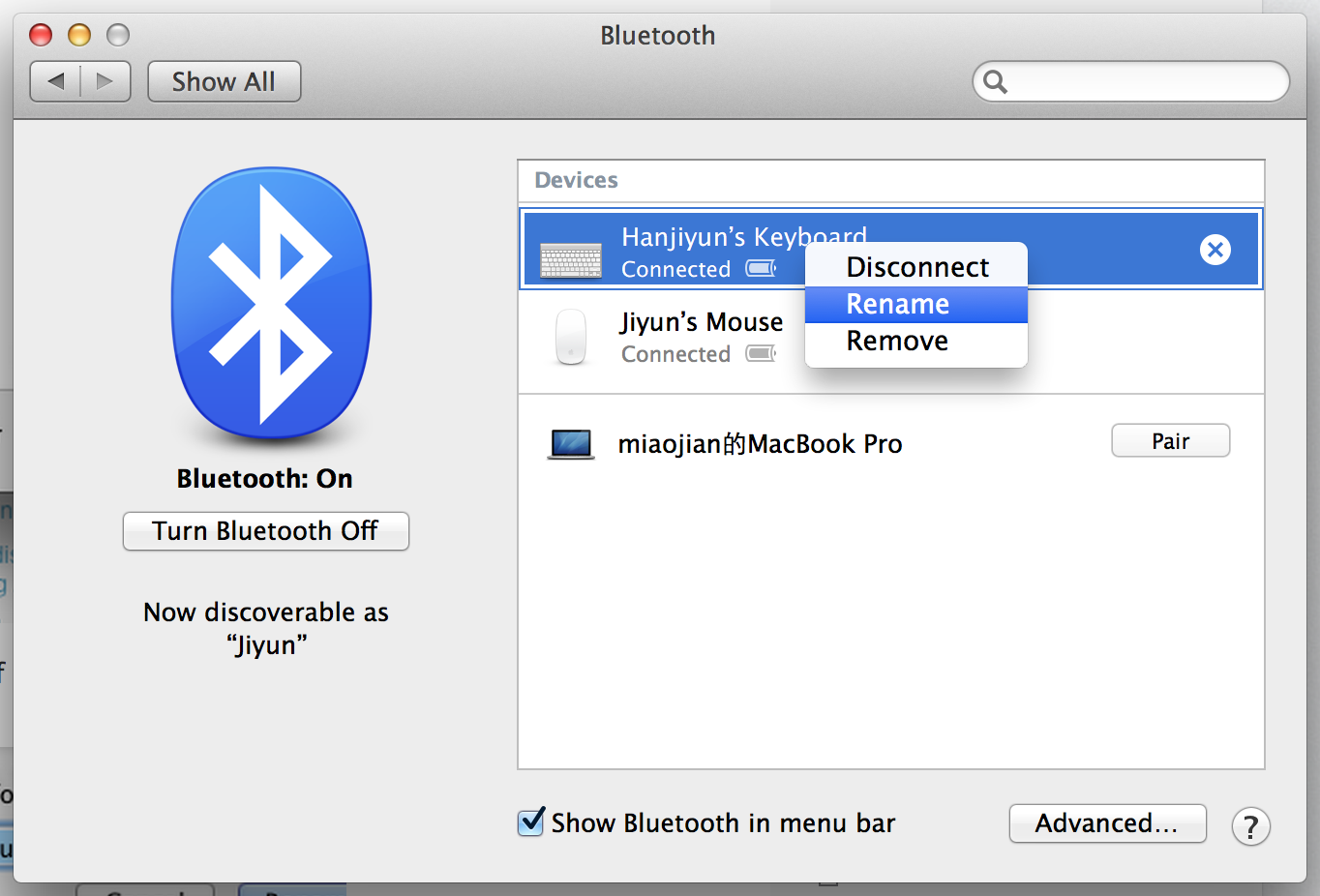Go back with the left arrow

[x=55, y=81]
